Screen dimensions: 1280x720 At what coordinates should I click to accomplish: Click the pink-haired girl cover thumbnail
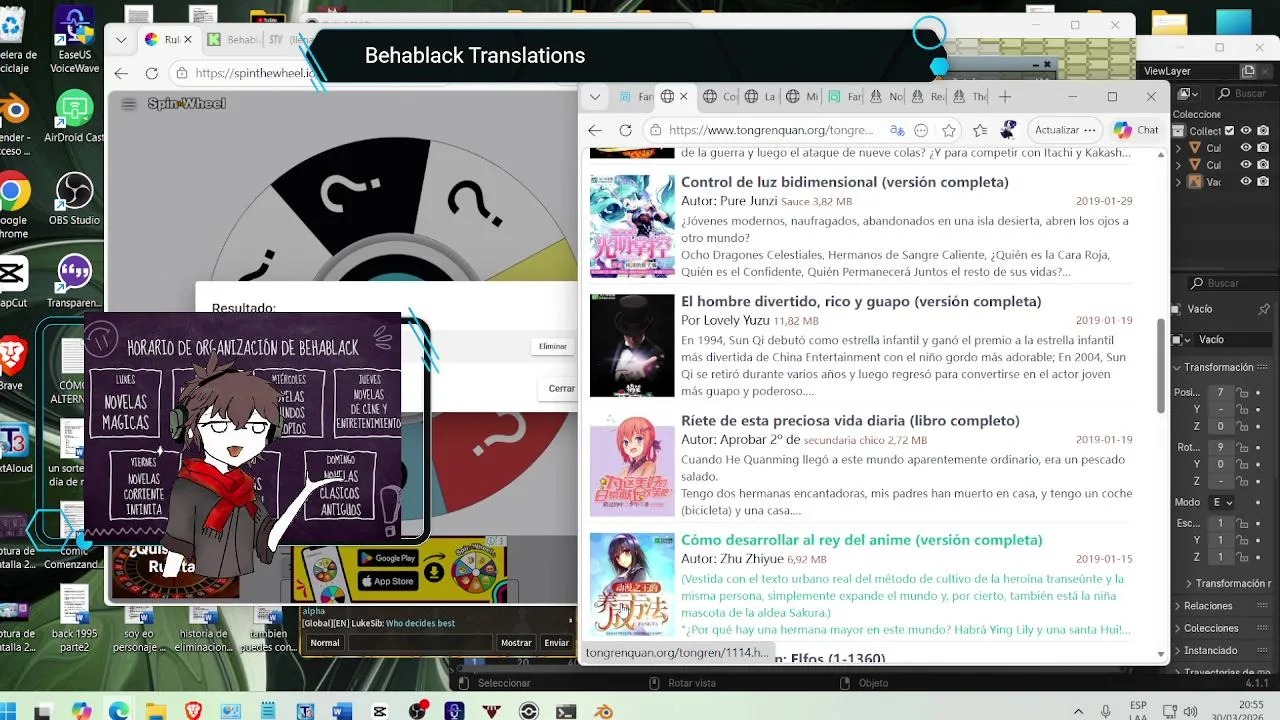pos(632,464)
